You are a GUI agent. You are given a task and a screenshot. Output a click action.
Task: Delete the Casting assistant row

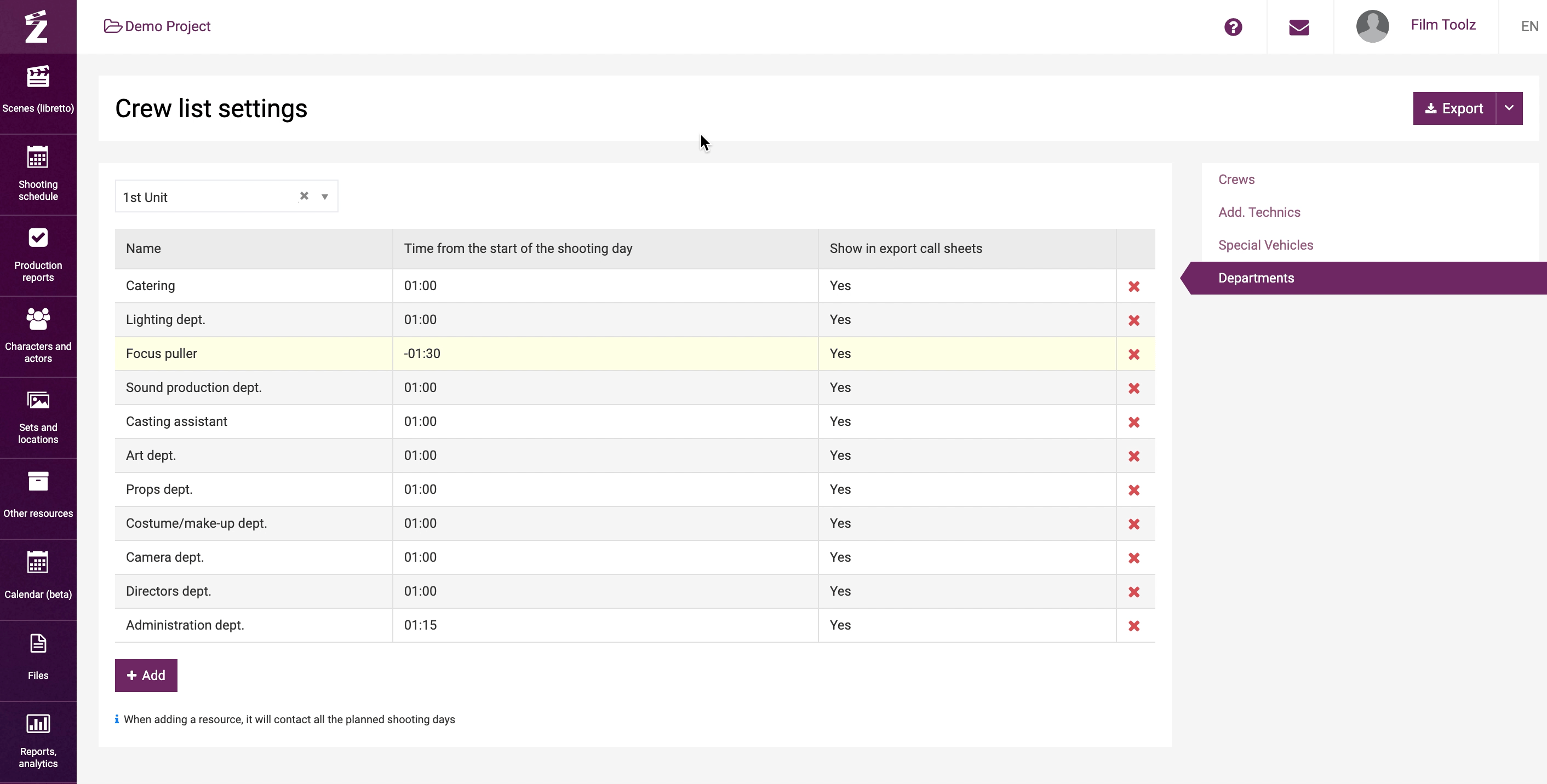(x=1134, y=422)
